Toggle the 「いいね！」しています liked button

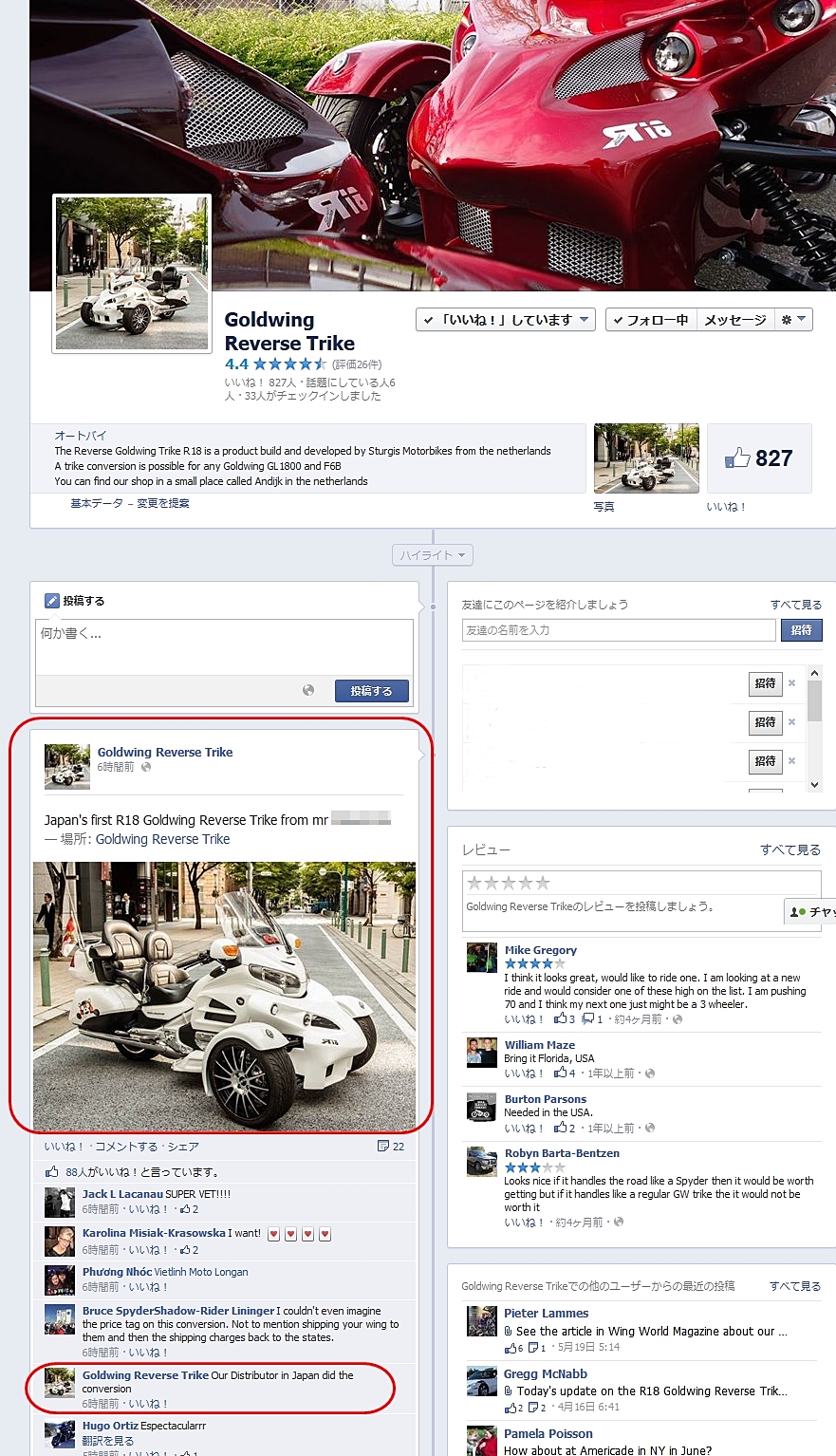tap(505, 320)
